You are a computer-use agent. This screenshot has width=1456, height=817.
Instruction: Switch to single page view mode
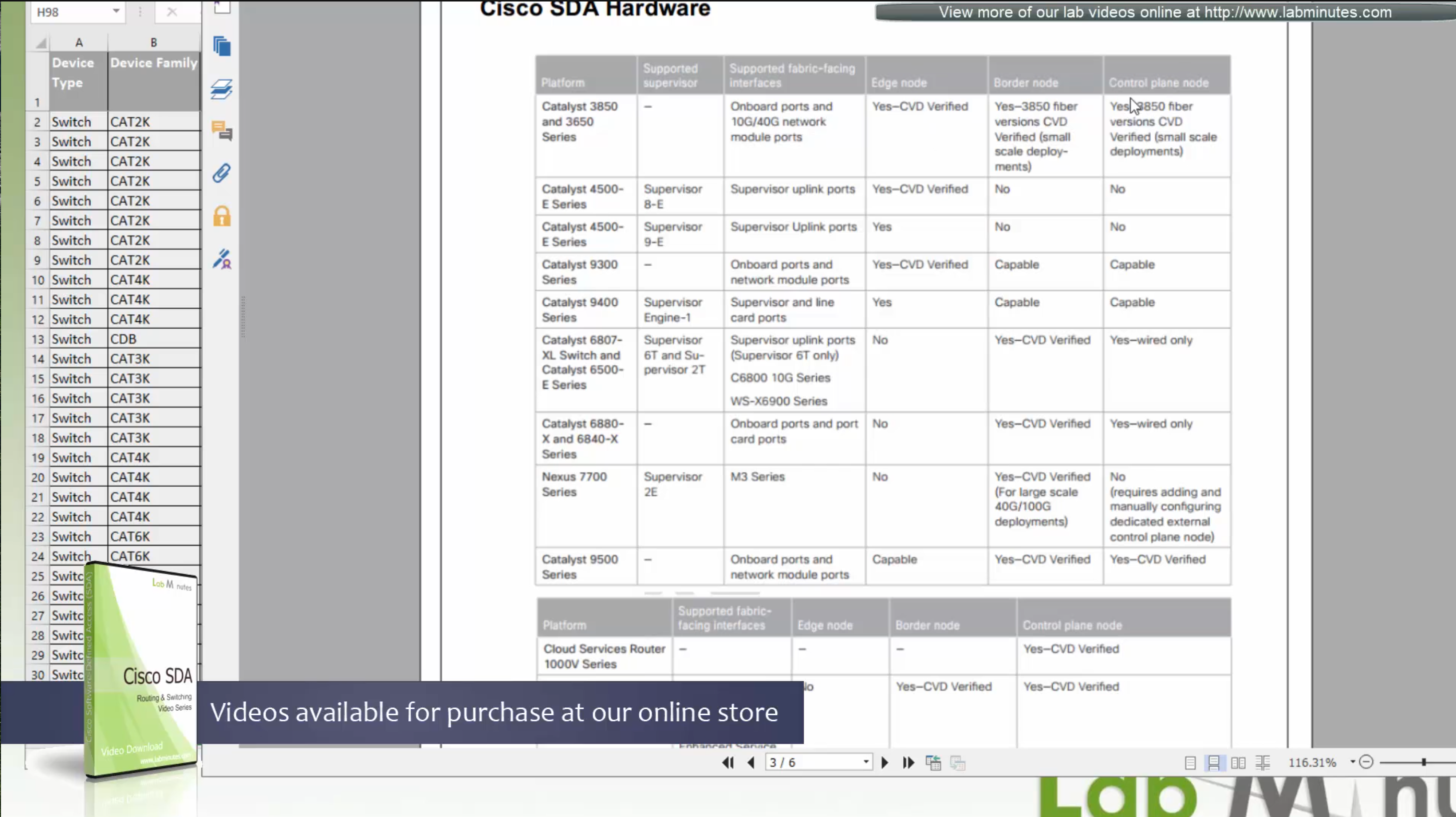(x=1190, y=763)
